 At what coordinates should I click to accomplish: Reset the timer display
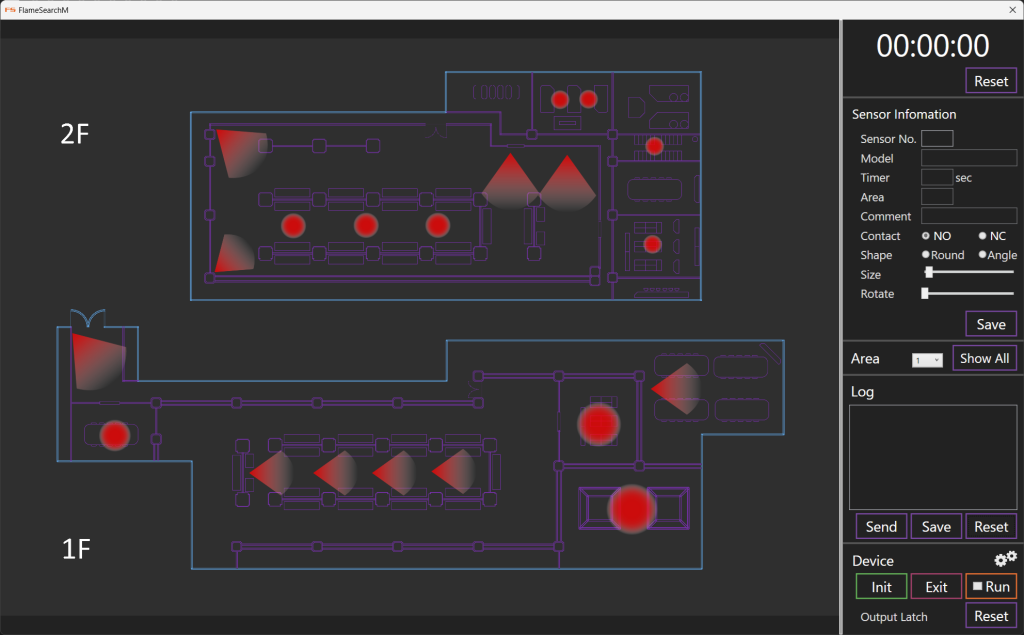coord(990,81)
